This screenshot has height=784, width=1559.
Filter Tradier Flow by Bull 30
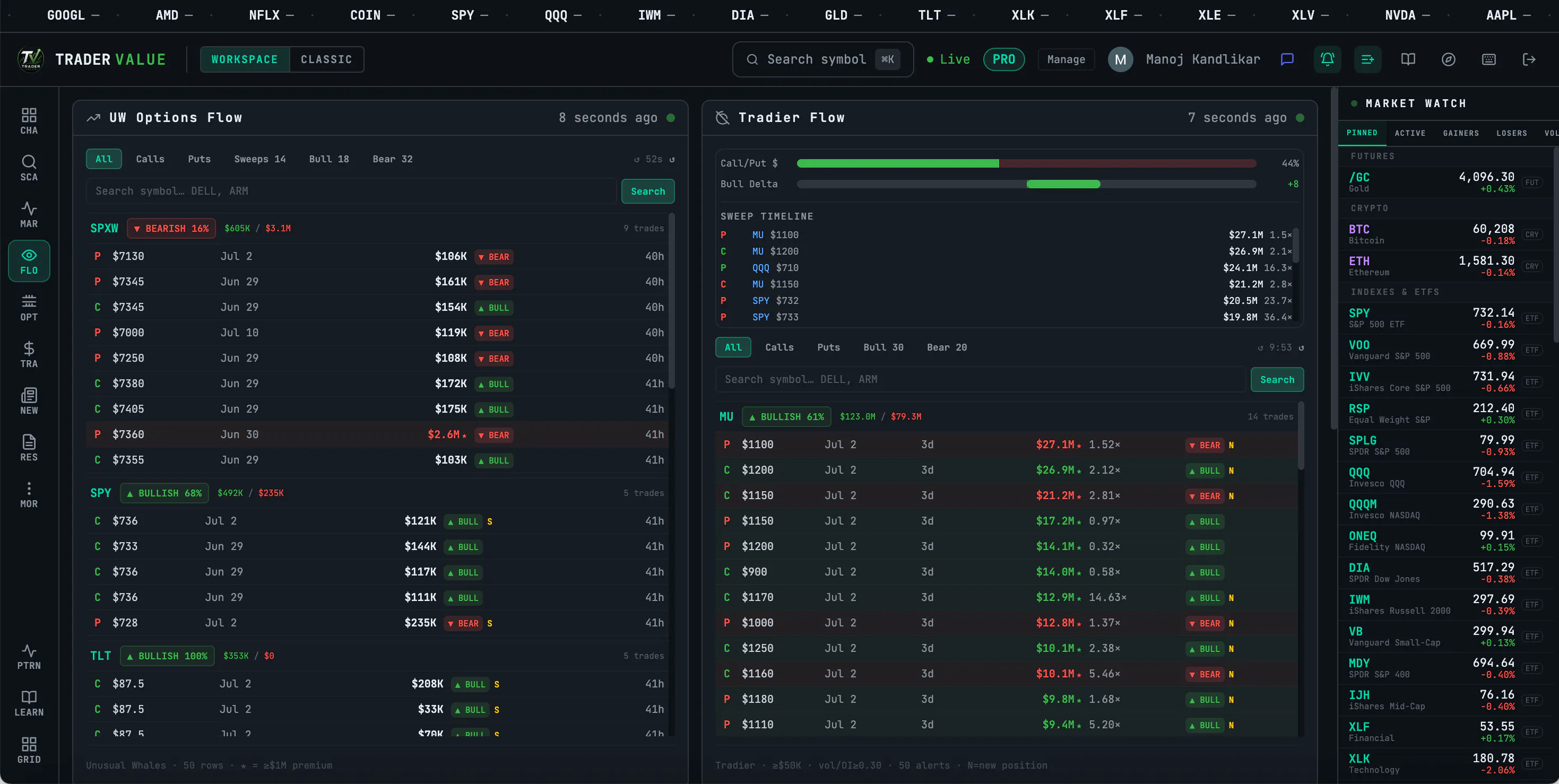pyautogui.click(x=883, y=347)
